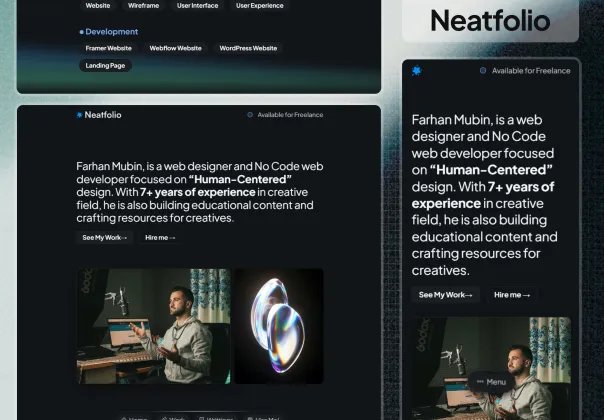Tap Hire me in mobile preview
The height and width of the screenshot is (420, 604).
(x=511, y=295)
